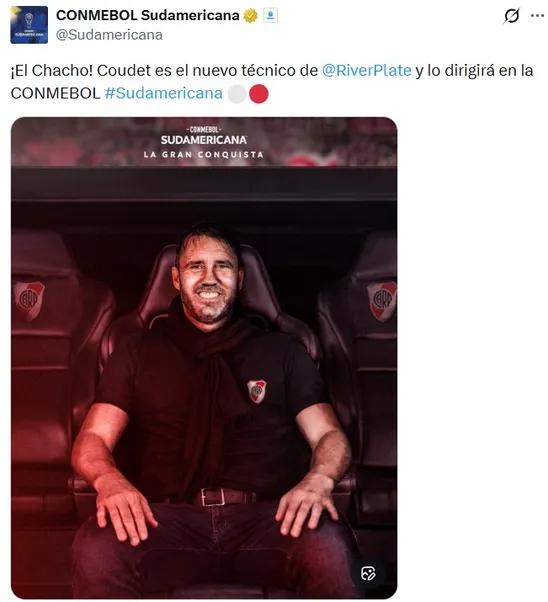Click the white circle emoji in tweet

(237, 94)
